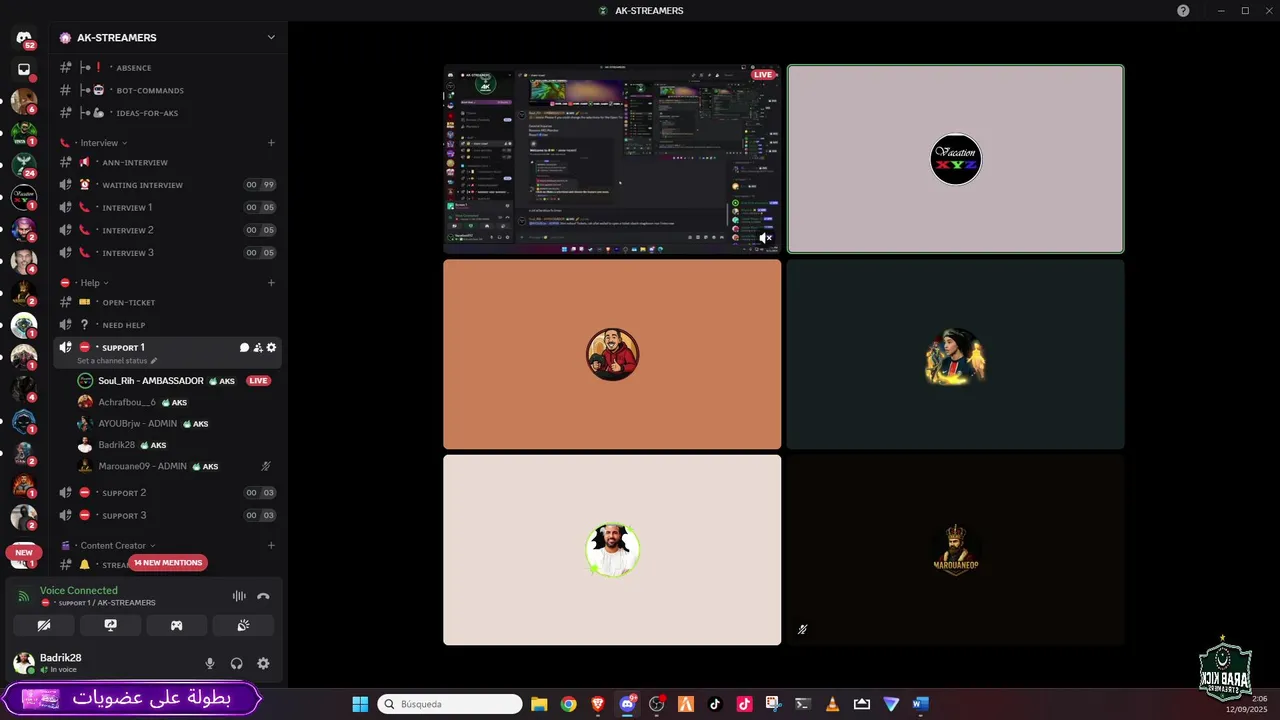Viewport: 1280px width, 720px height.
Task: Open the help question mark icon
Action: pos(1183,10)
